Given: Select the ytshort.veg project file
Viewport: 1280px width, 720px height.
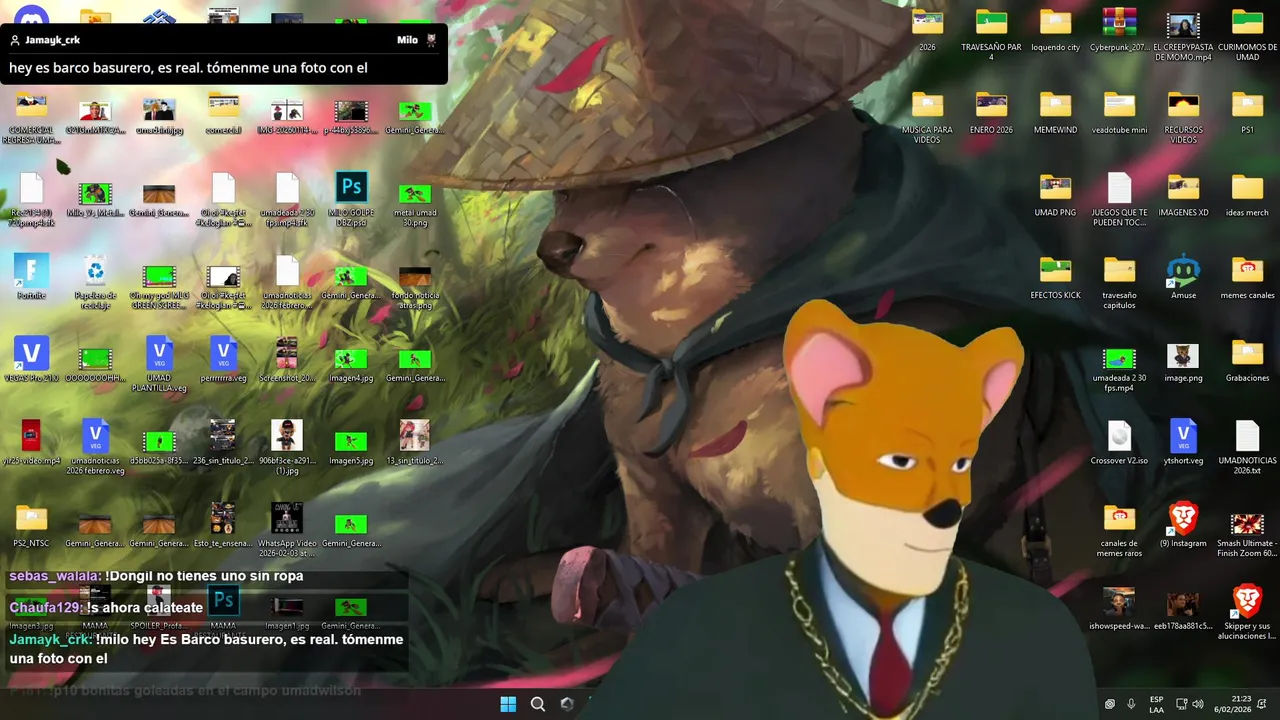Looking at the screenshot, I should click(x=1183, y=443).
